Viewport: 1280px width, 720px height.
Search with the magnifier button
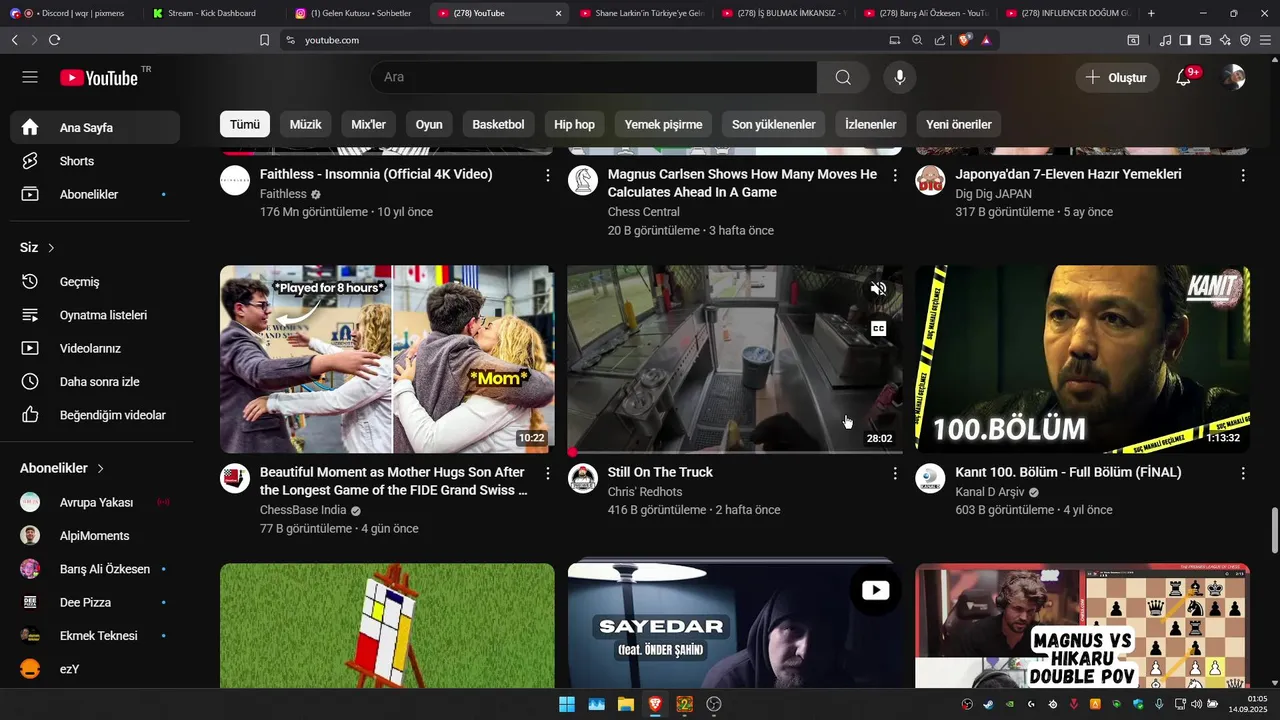(843, 77)
